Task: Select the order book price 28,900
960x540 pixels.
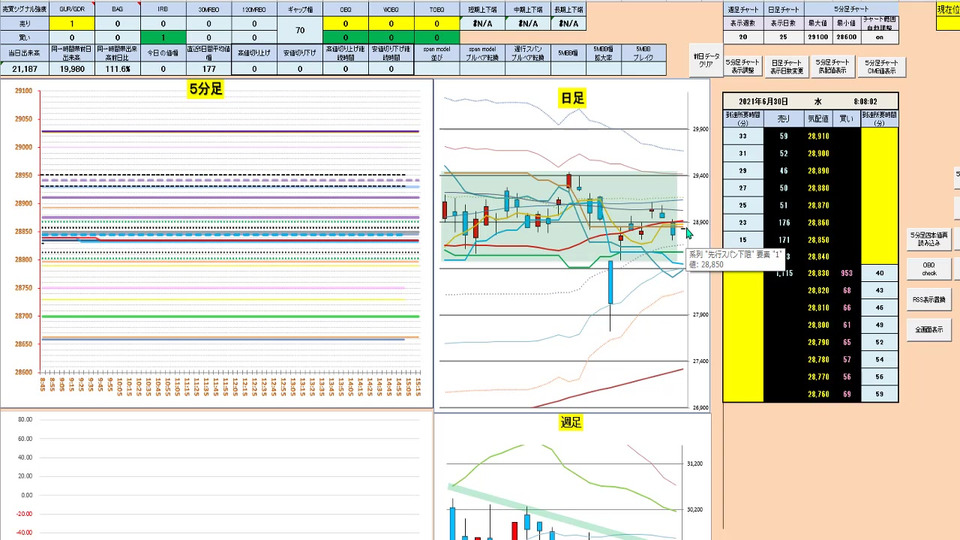Action: click(x=818, y=153)
